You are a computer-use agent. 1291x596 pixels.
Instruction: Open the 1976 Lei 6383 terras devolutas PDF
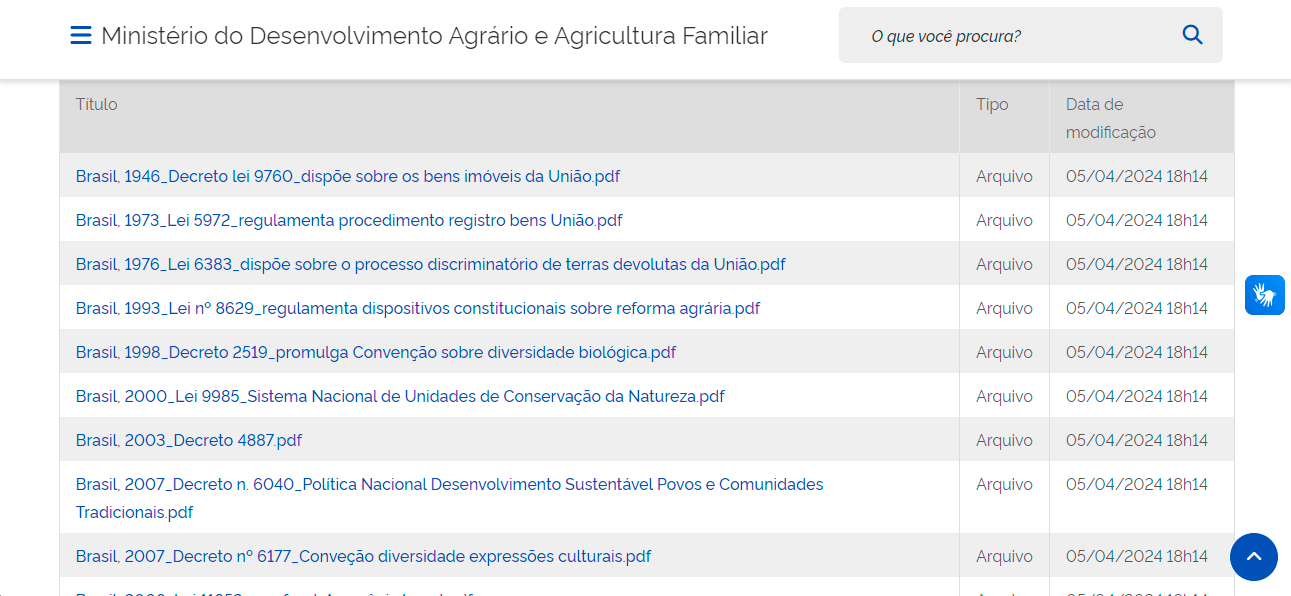tap(430, 265)
